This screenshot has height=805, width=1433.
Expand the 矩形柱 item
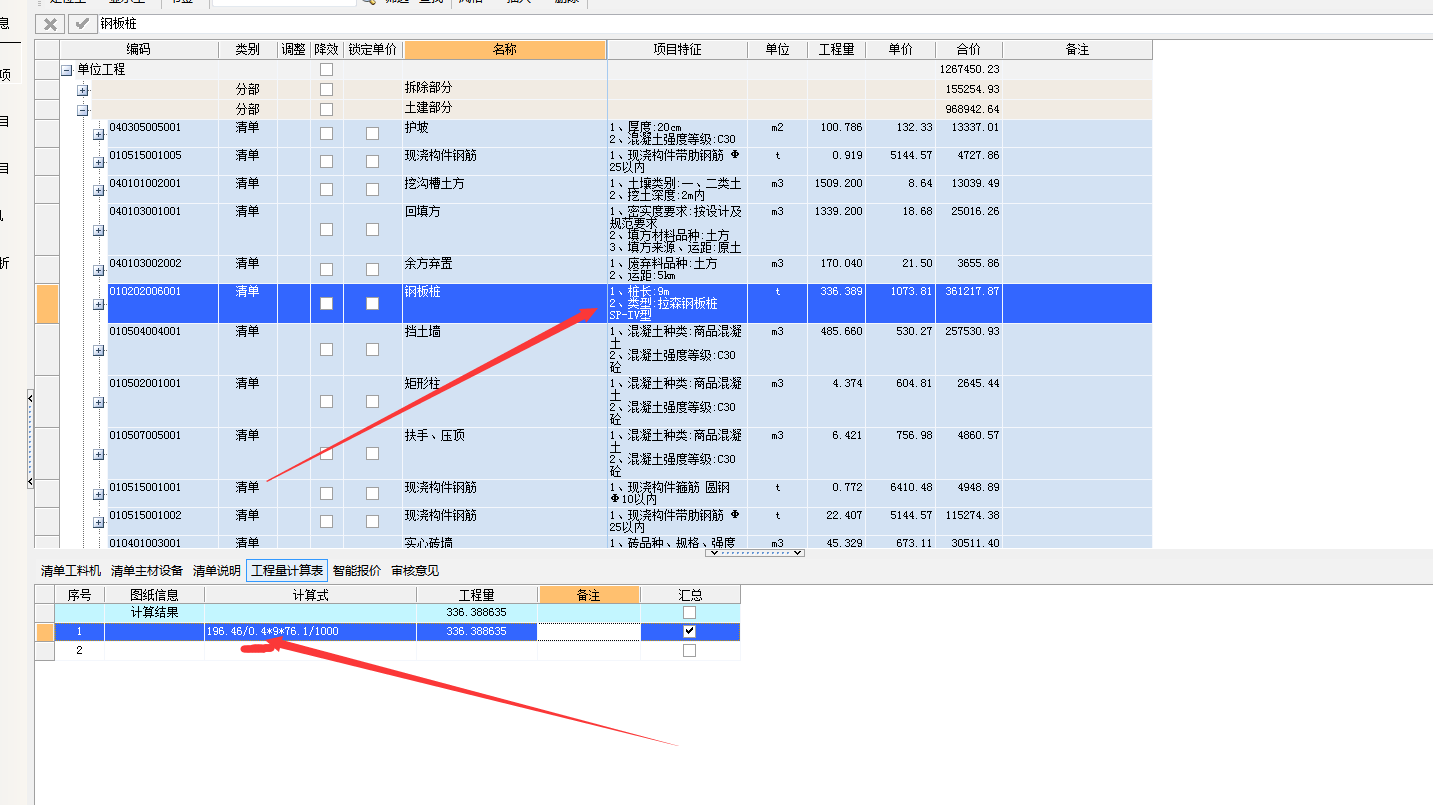99,402
